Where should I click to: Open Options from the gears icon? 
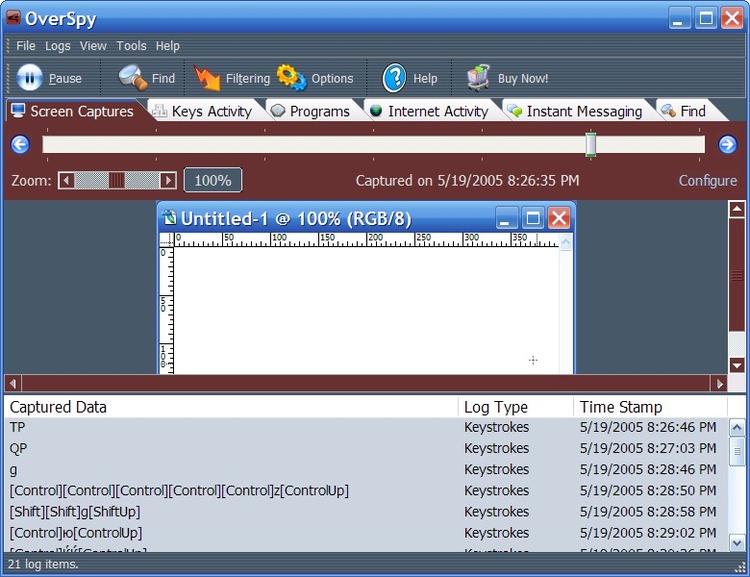click(291, 78)
